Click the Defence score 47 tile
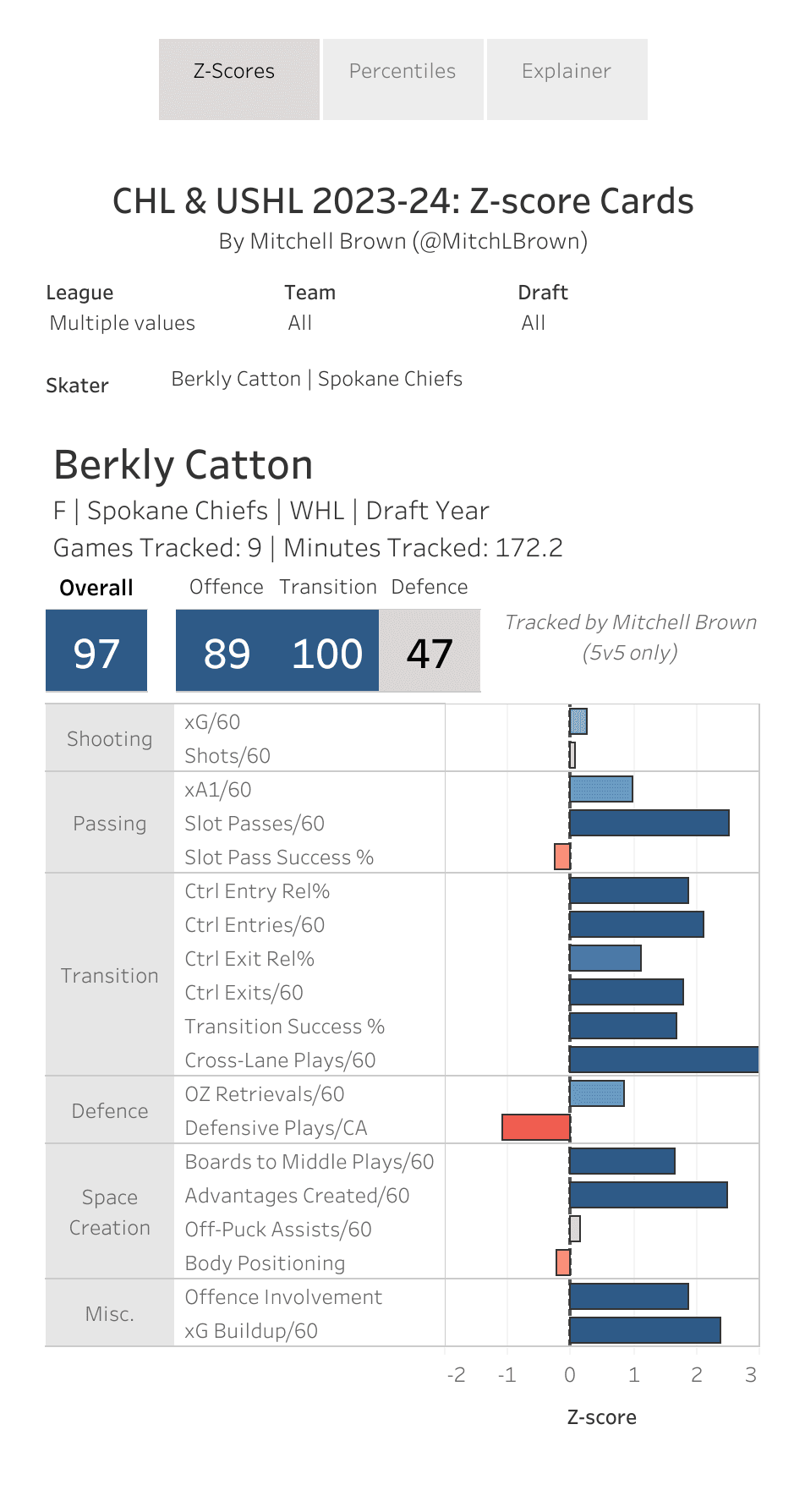Viewport: 805px width, 1512px height. pos(430,652)
